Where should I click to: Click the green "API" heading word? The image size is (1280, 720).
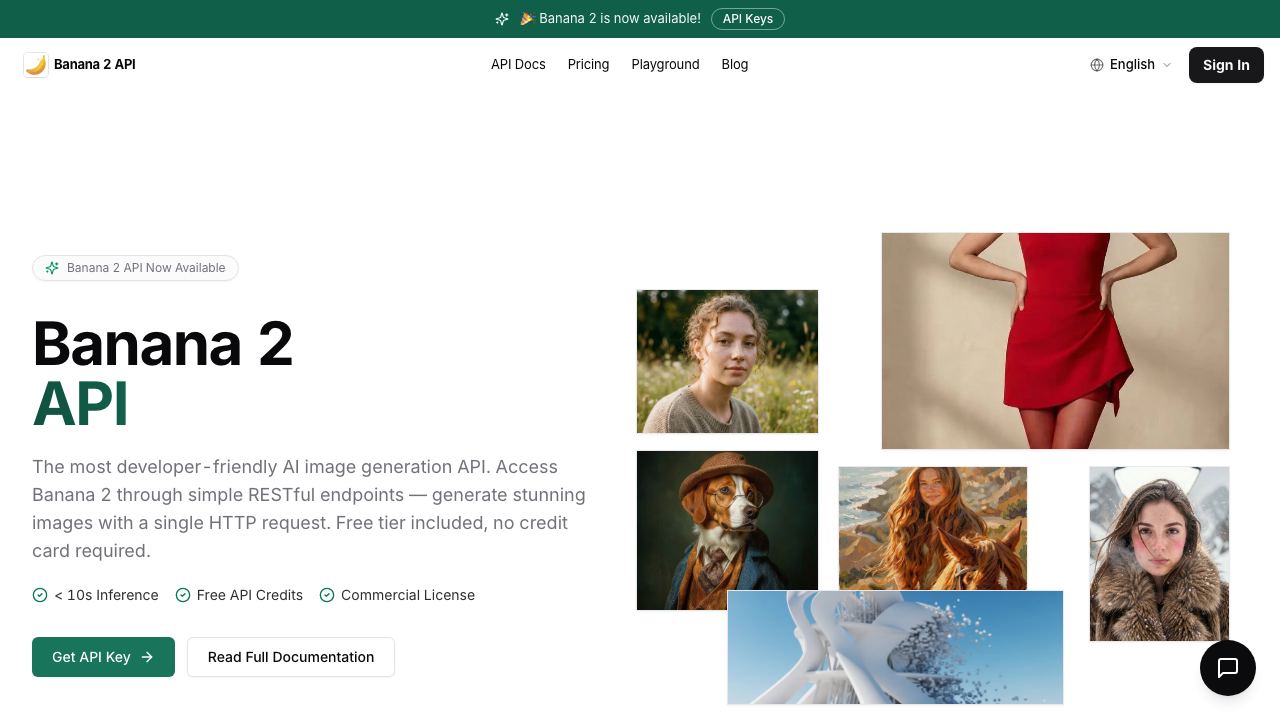click(80, 405)
